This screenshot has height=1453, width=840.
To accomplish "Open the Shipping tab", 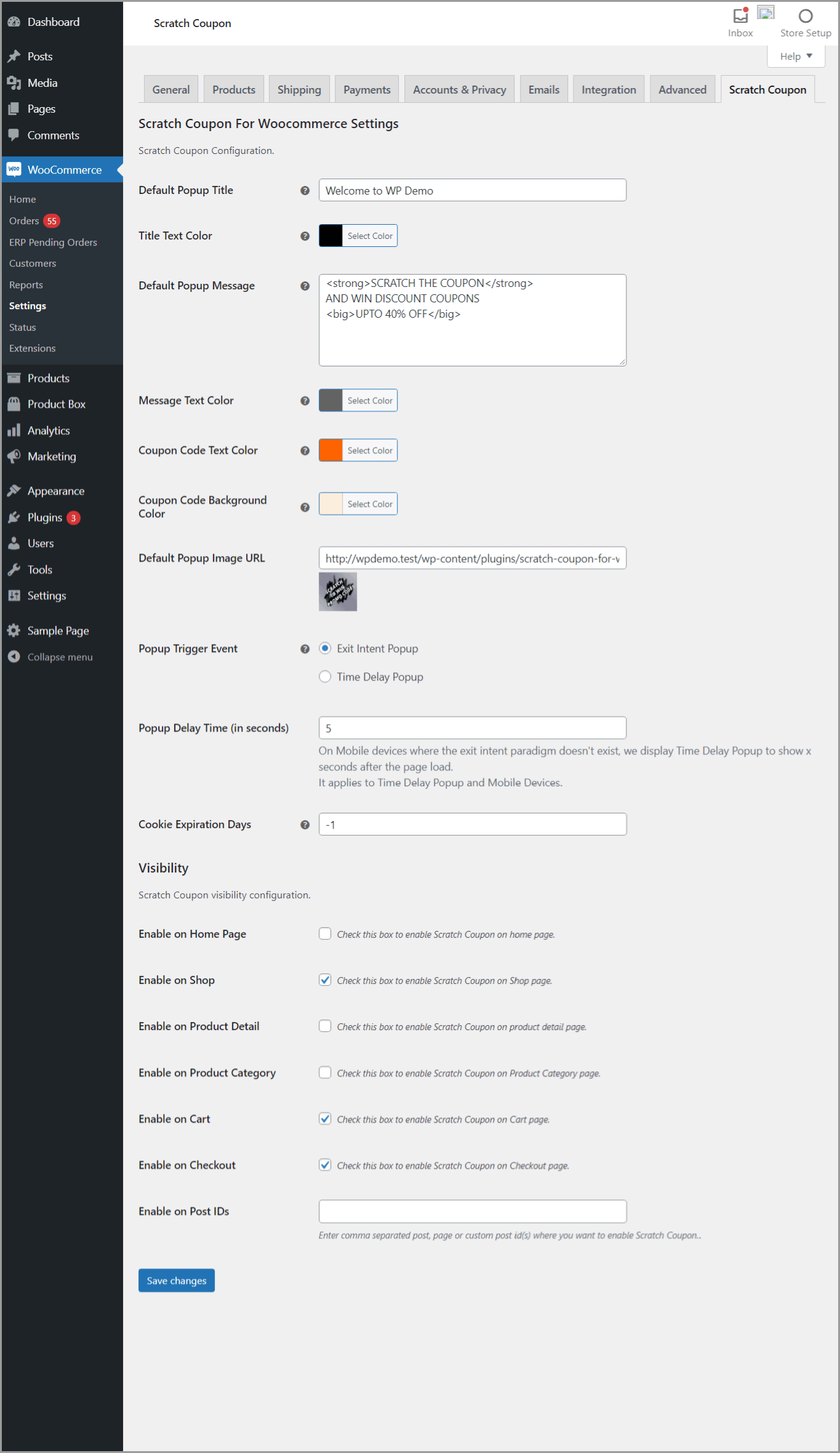I will 299,89.
